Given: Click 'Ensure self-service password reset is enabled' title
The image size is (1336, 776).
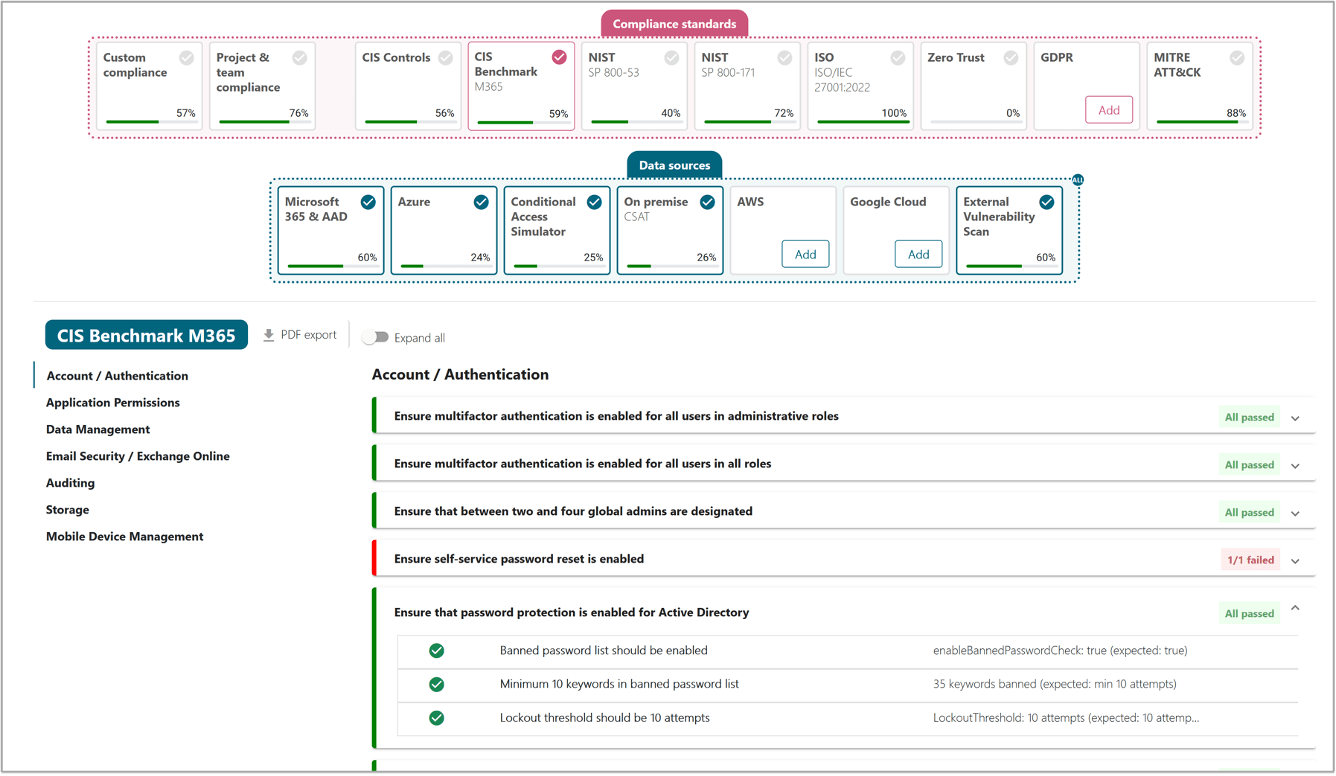Looking at the screenshot, I should click(519, 559).
